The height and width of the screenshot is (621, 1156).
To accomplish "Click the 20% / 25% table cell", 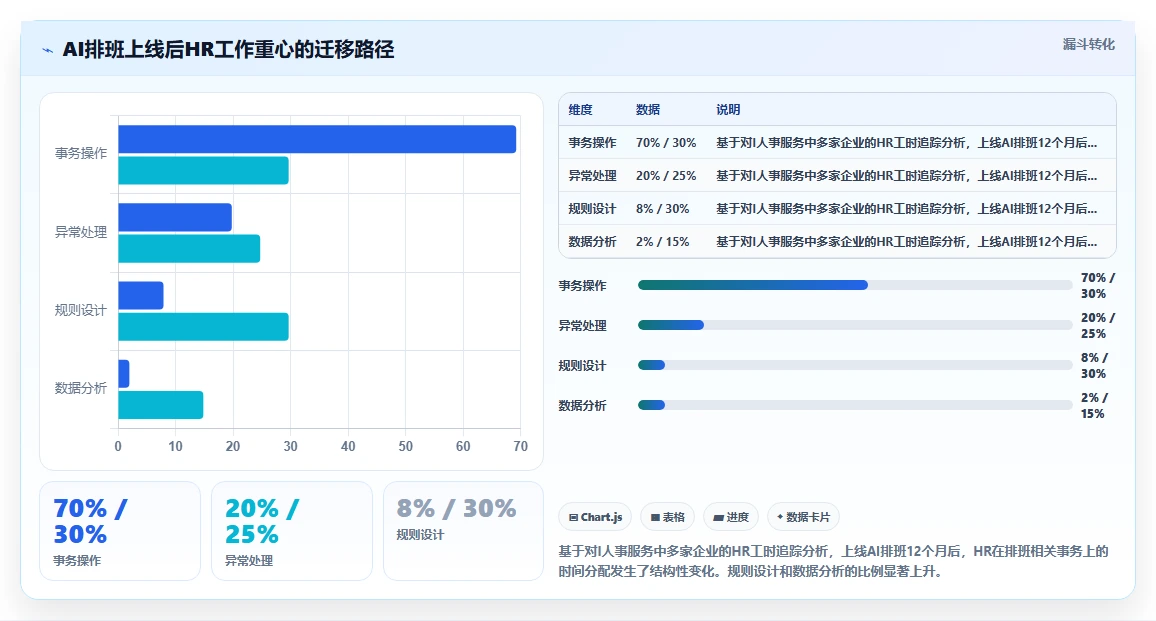I will [666, 176].
